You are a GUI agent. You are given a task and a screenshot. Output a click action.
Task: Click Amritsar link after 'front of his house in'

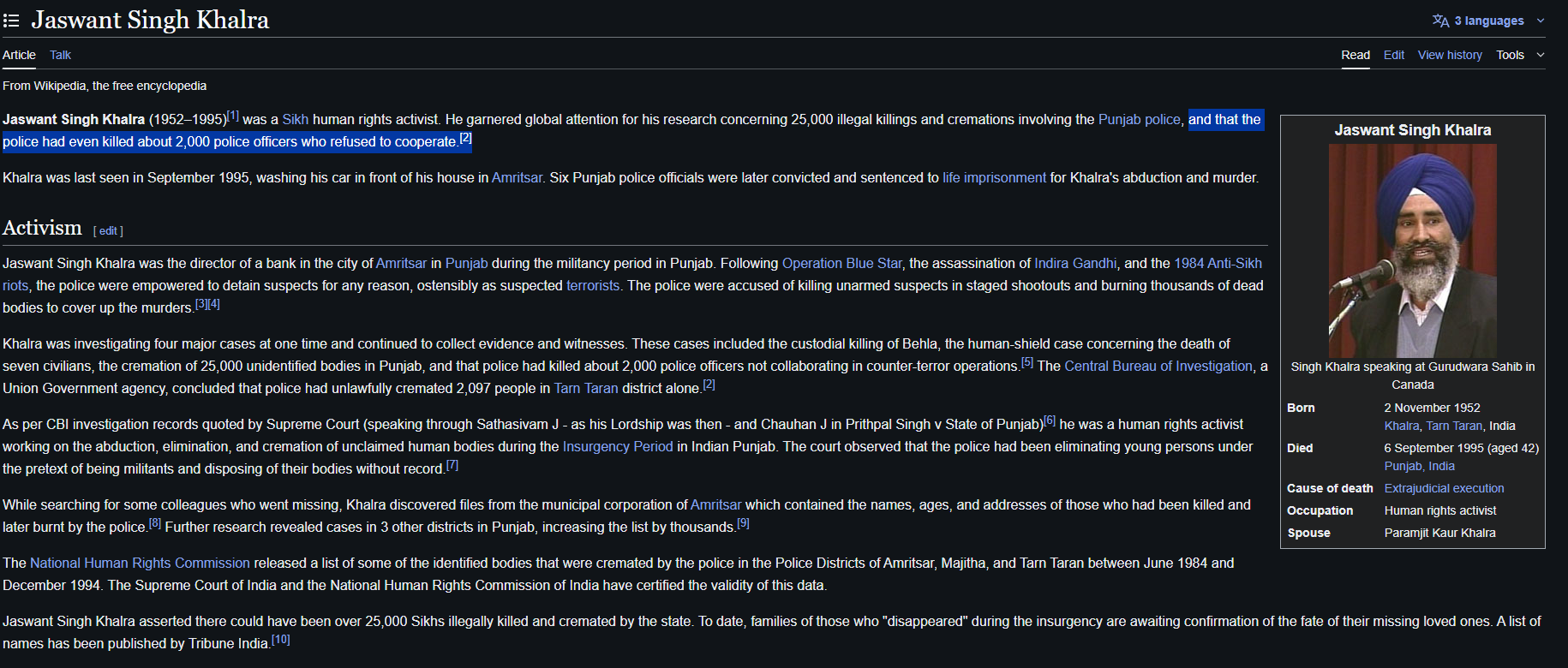tap(517, 178)
